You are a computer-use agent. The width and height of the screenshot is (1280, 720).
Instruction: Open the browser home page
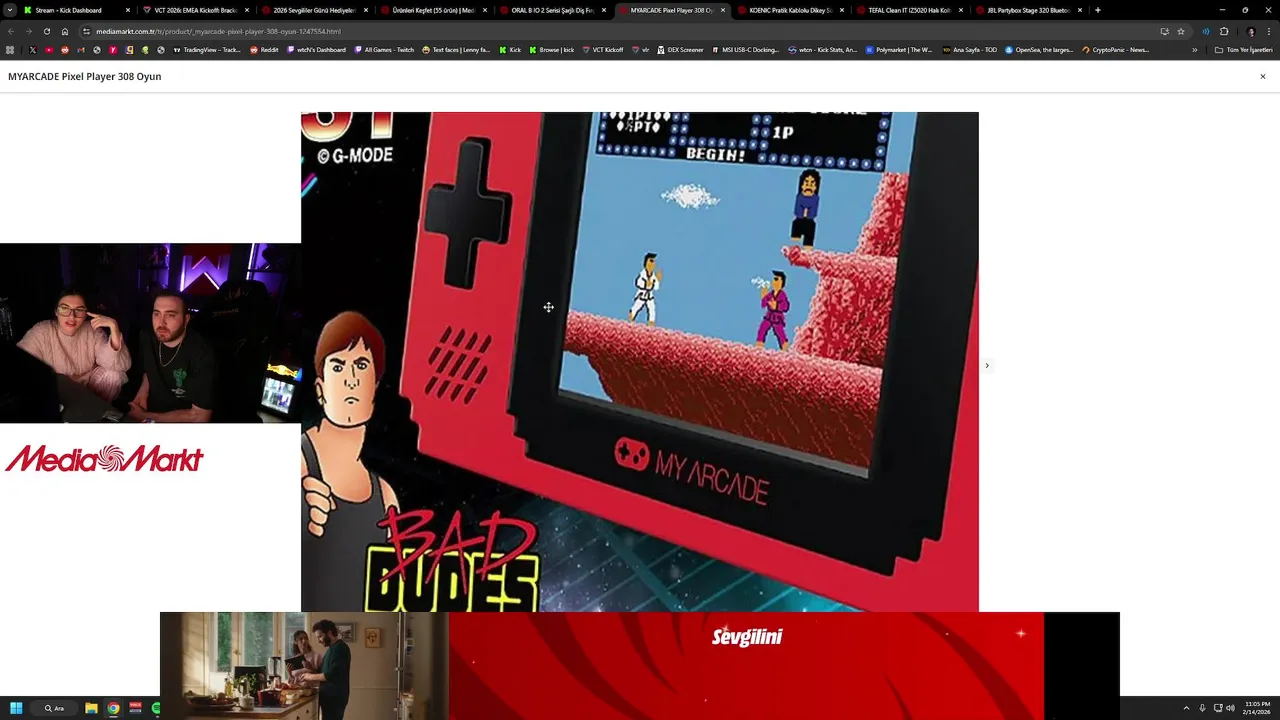[65, 31]
